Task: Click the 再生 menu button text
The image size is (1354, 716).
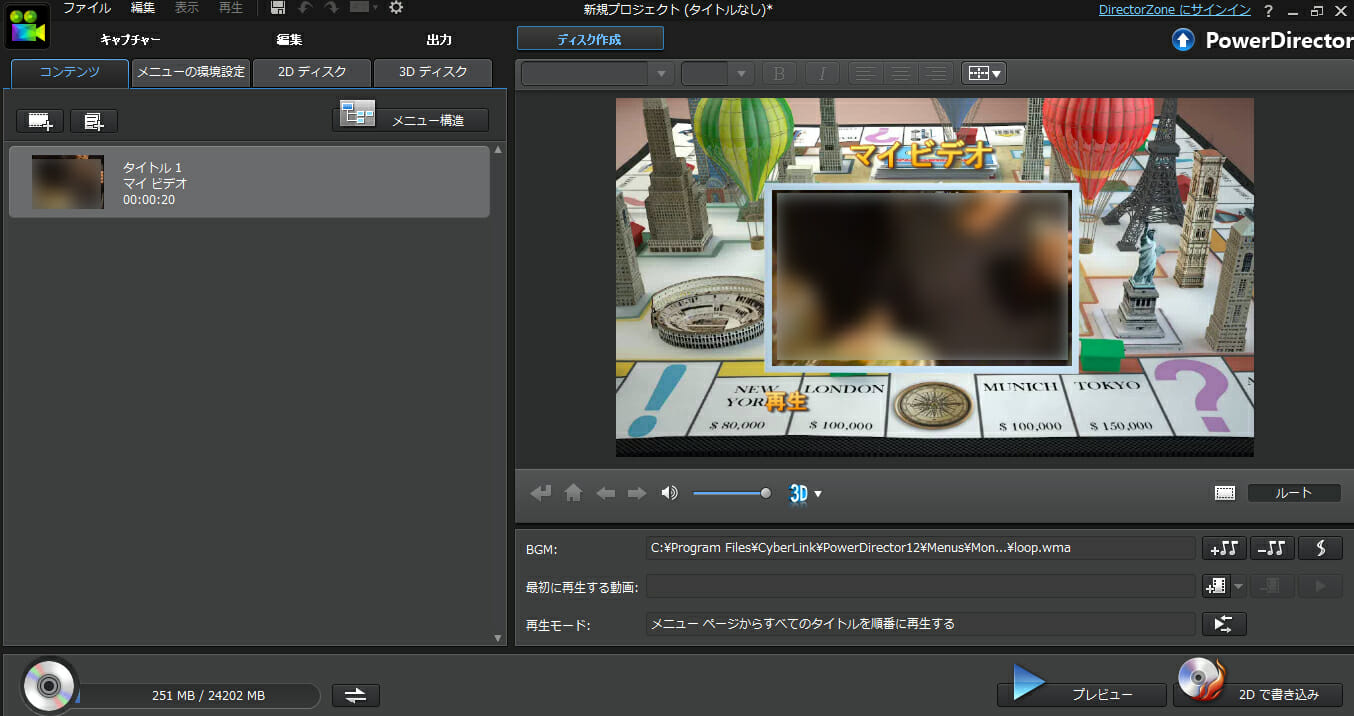Action: (x=786, y=402)
